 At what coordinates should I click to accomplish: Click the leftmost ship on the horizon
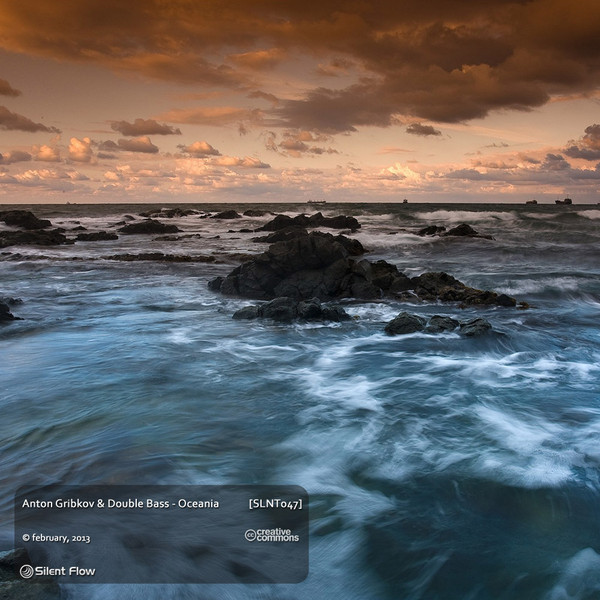317,201
